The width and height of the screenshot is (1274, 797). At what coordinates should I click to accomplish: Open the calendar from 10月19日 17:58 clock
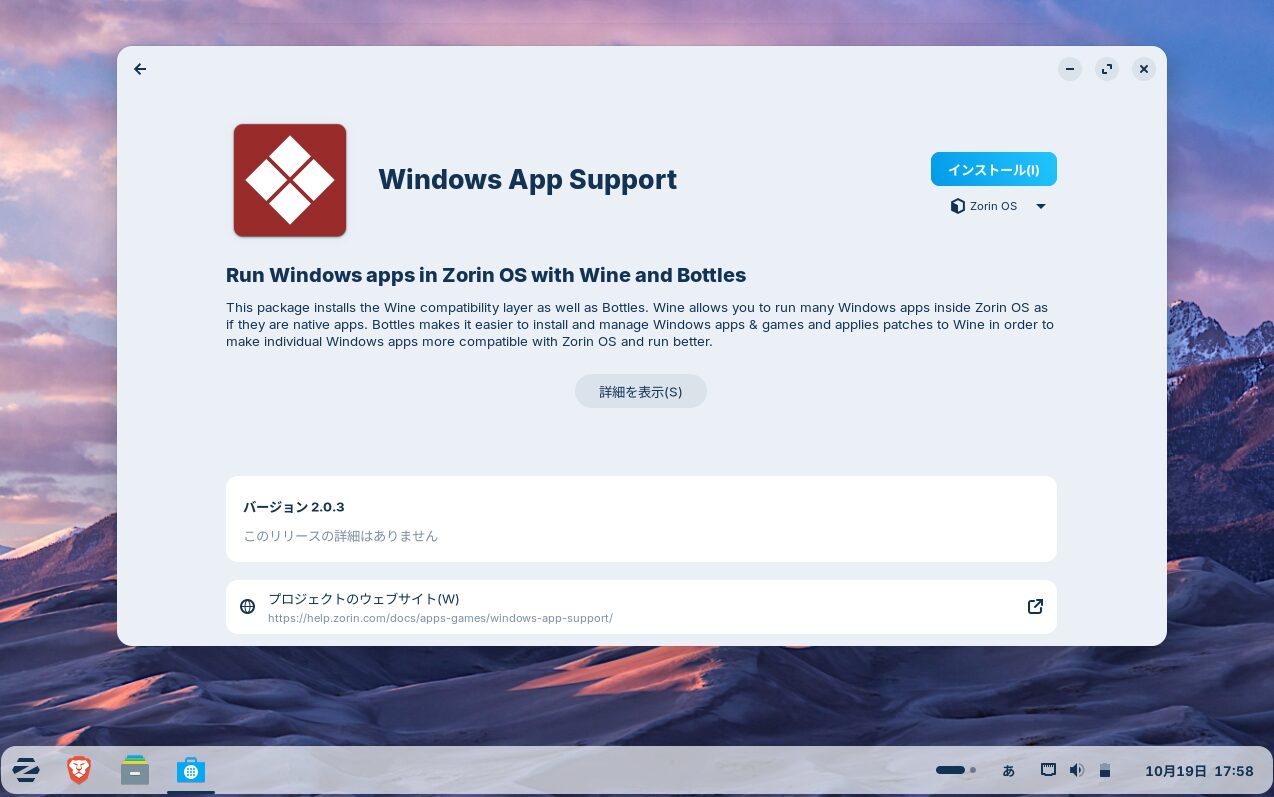pos(1198,771)
